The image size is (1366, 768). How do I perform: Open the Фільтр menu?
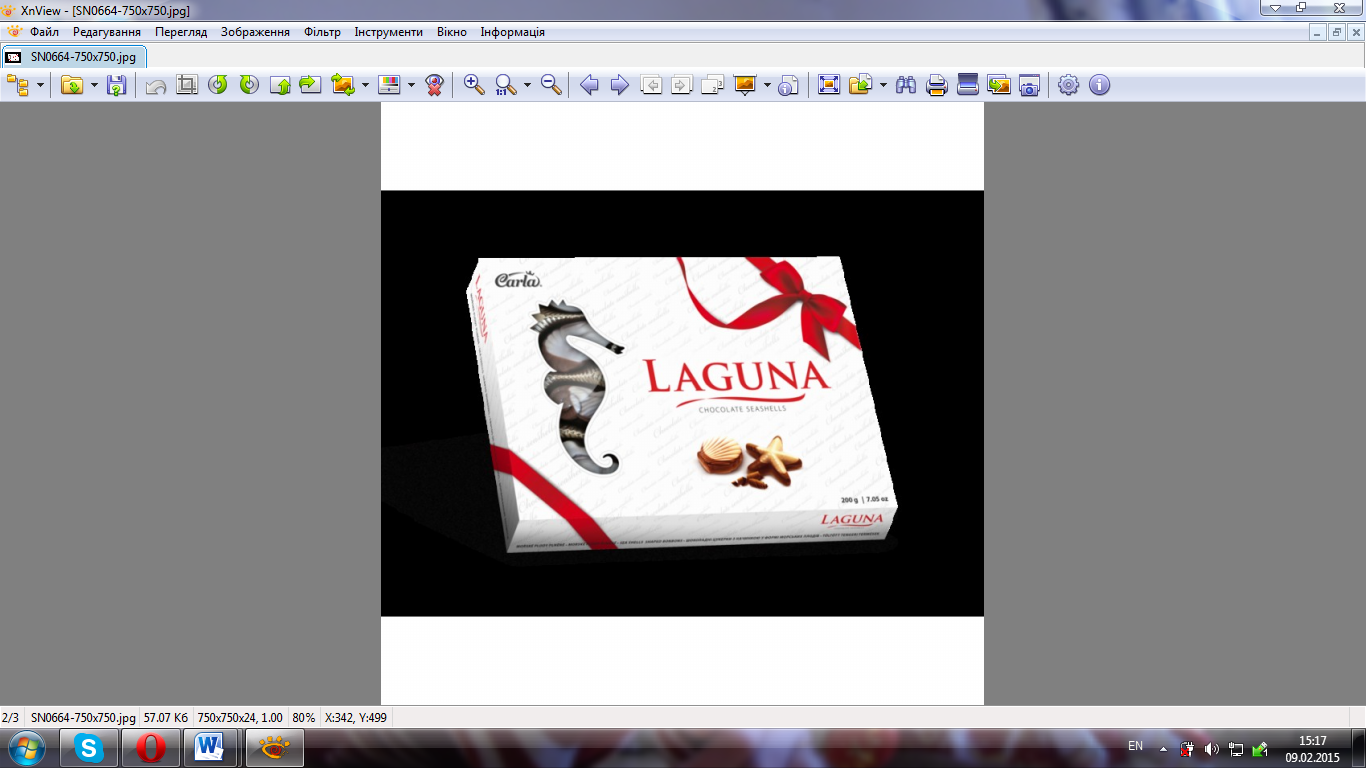coord(323,32)
